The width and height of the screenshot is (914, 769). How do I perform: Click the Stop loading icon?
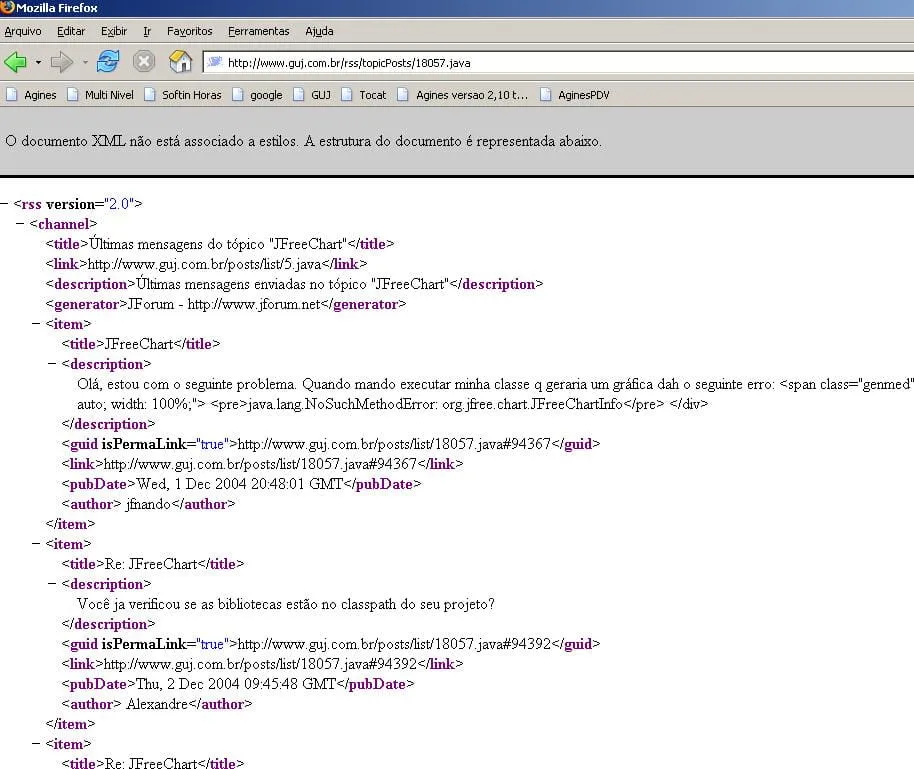coord(144,62)
